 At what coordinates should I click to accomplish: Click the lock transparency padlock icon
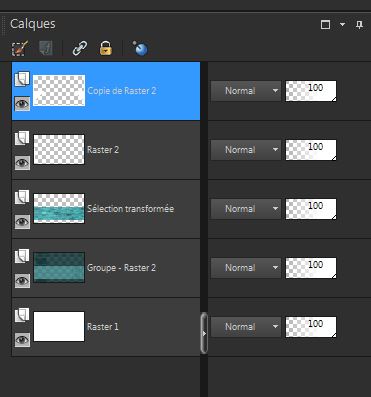(x=106, y=48)
